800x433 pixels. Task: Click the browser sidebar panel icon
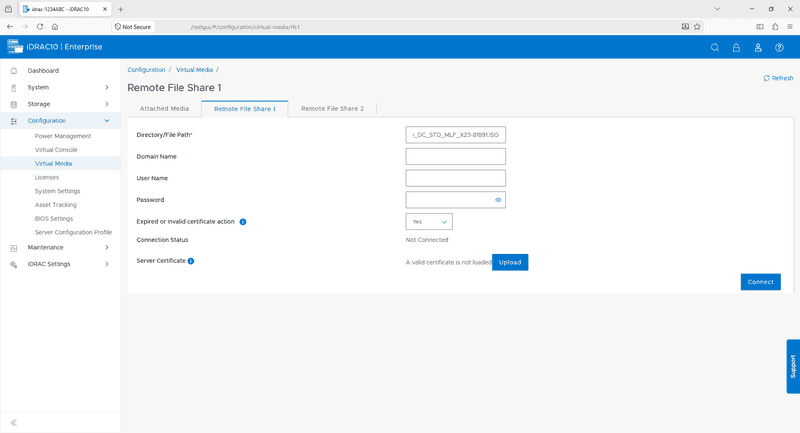(x=760, y=27)
